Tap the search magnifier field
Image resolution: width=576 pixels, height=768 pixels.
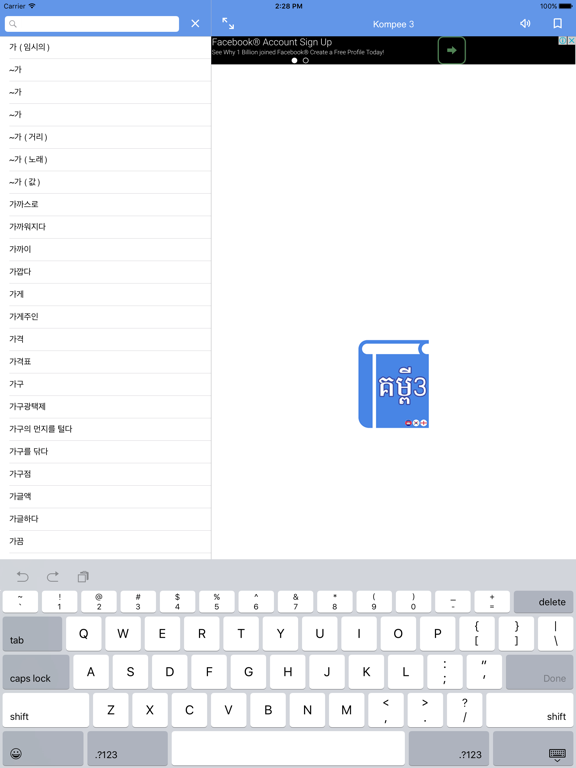(x=92, y=24)
